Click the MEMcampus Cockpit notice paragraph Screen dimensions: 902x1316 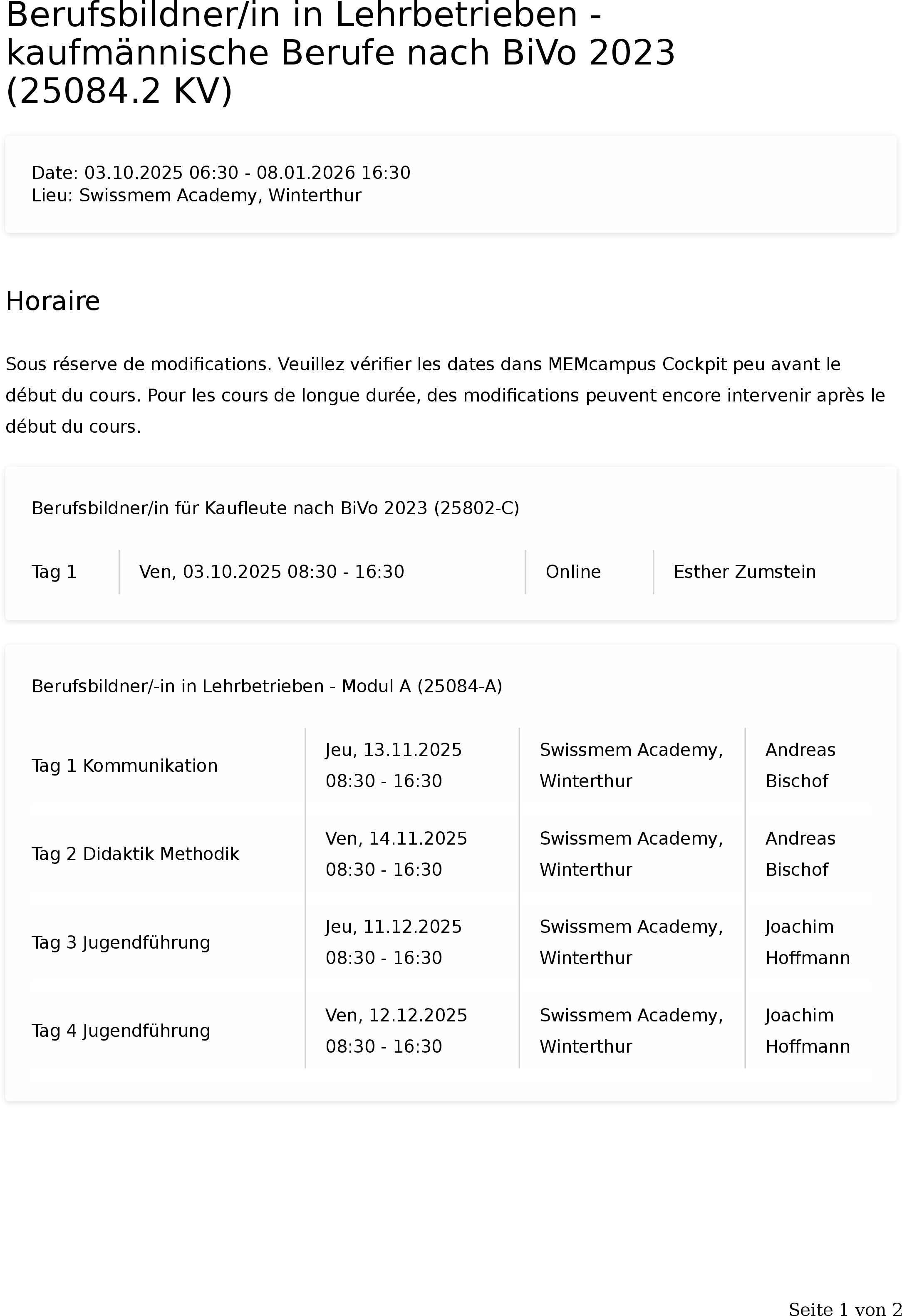tap(445, 395)
